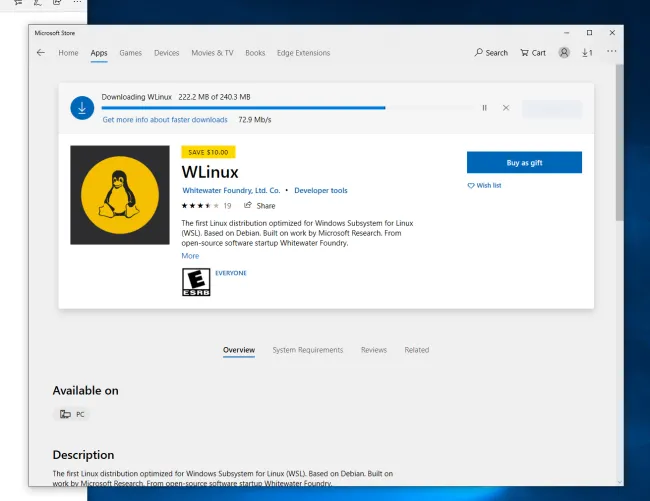The height and width of the screenshot is (501, 650).
Task: Click the WLinux app title
Action: coord(210,172)
